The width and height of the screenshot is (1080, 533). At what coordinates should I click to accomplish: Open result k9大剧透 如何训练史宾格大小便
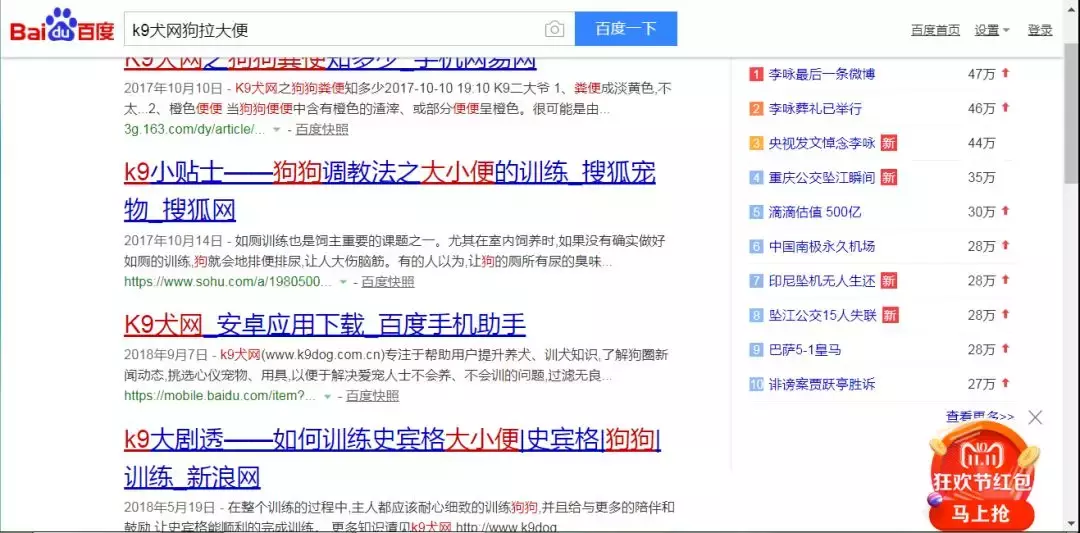pos(393,458)
